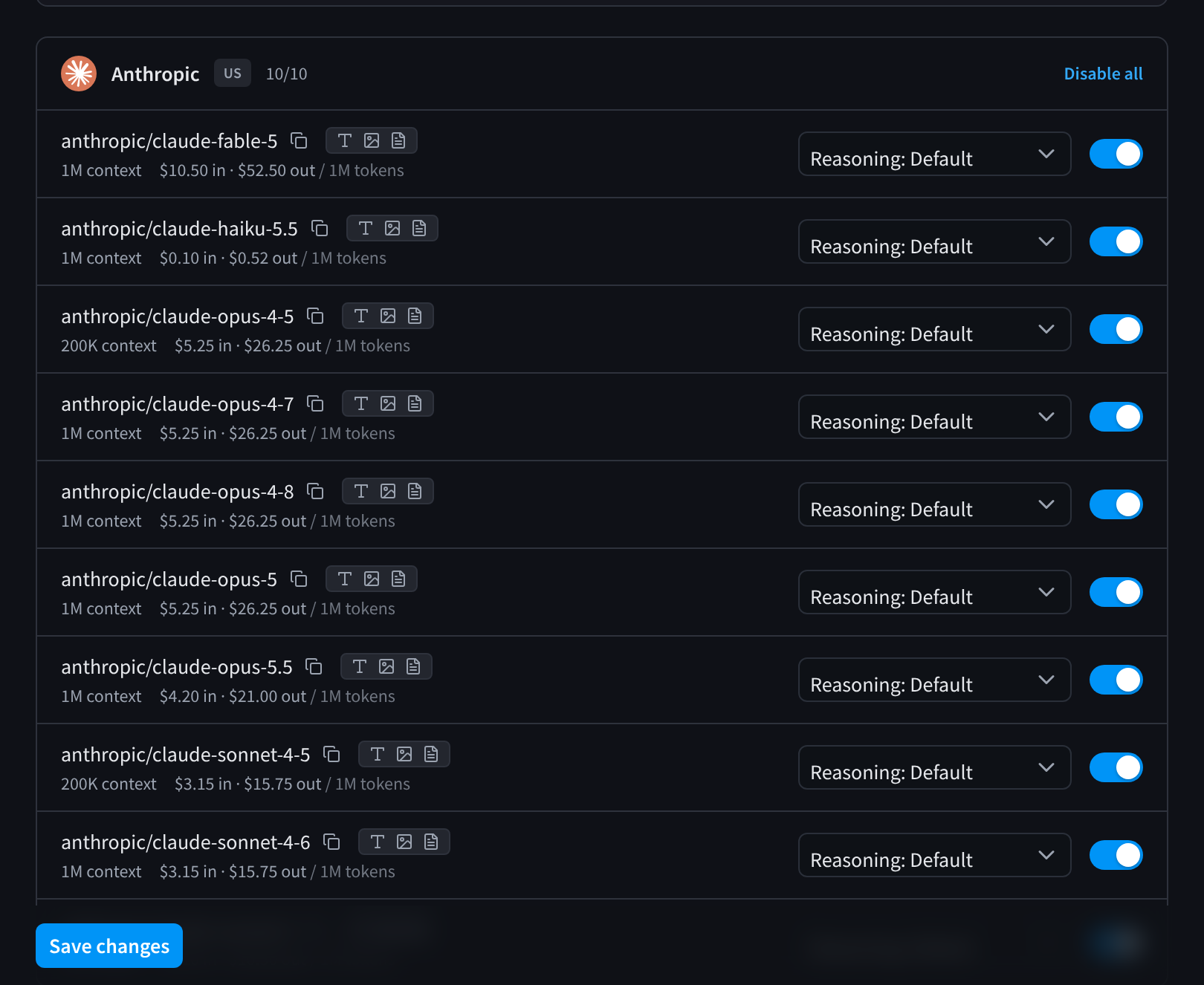Click the Anthropic starburst logo
Viewport: 1204px width, 985px height.
point(79,74)
